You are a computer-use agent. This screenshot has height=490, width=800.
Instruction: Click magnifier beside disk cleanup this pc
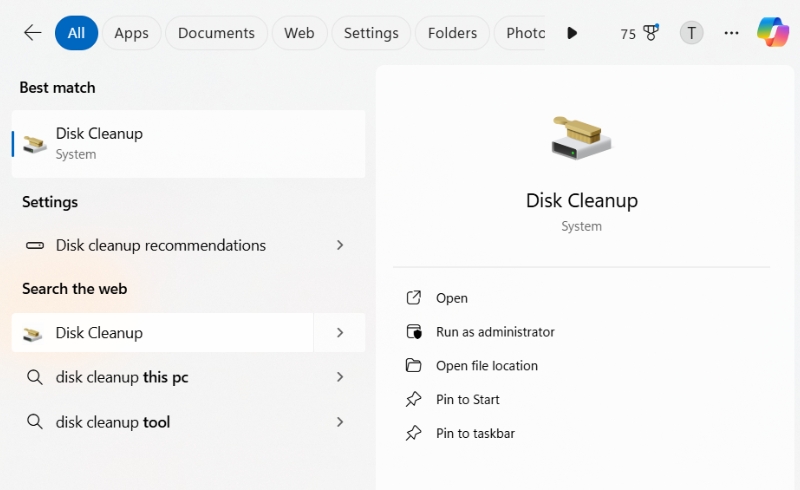[35, 377]
